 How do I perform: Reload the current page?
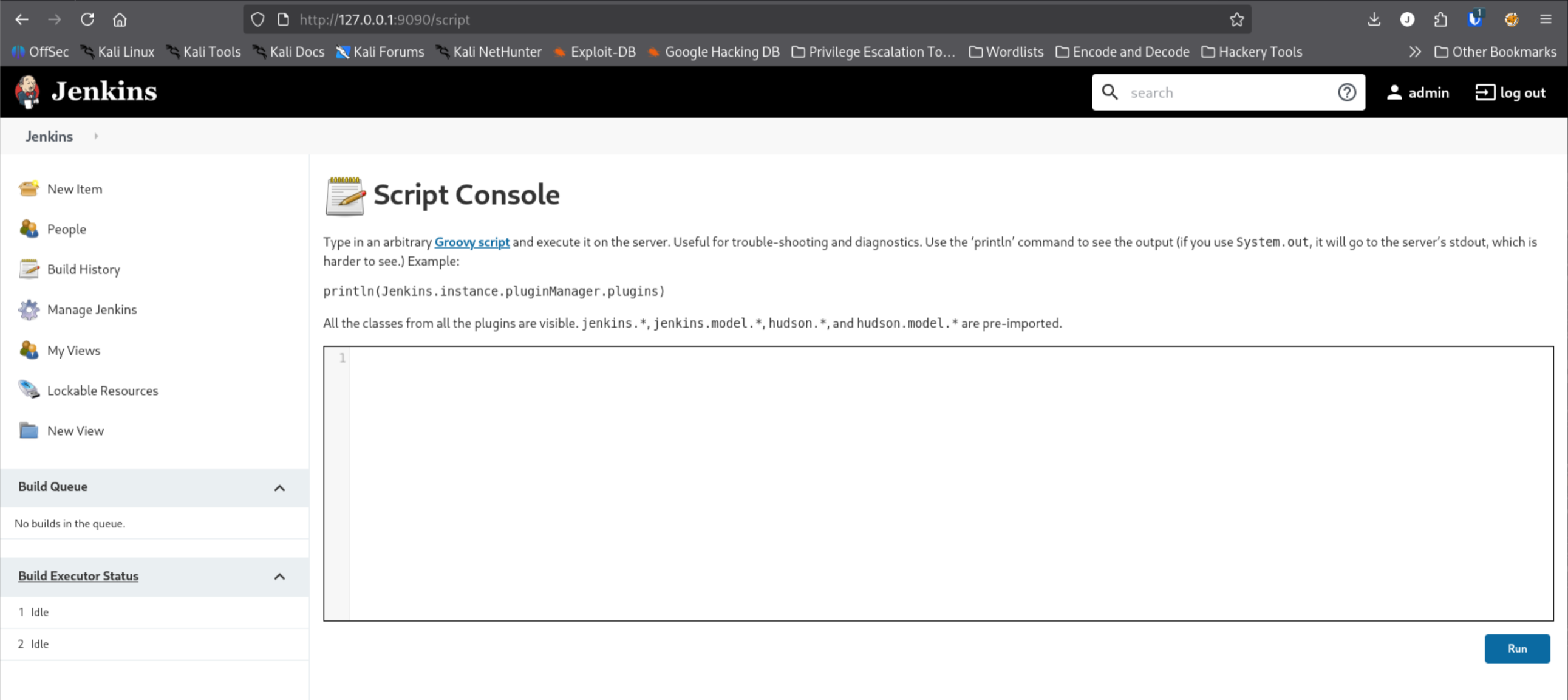pos(87,19)
